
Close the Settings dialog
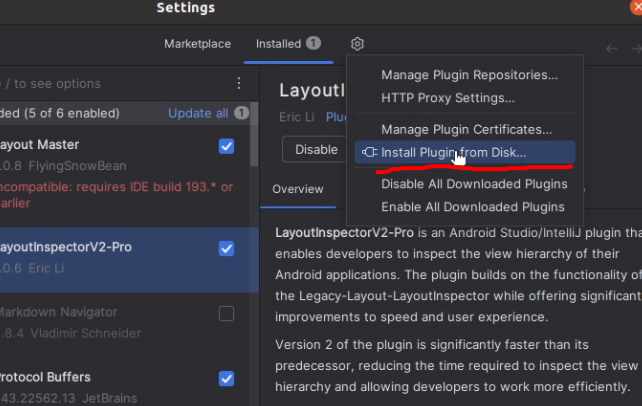pyautogui.click(x=636, y=7)
